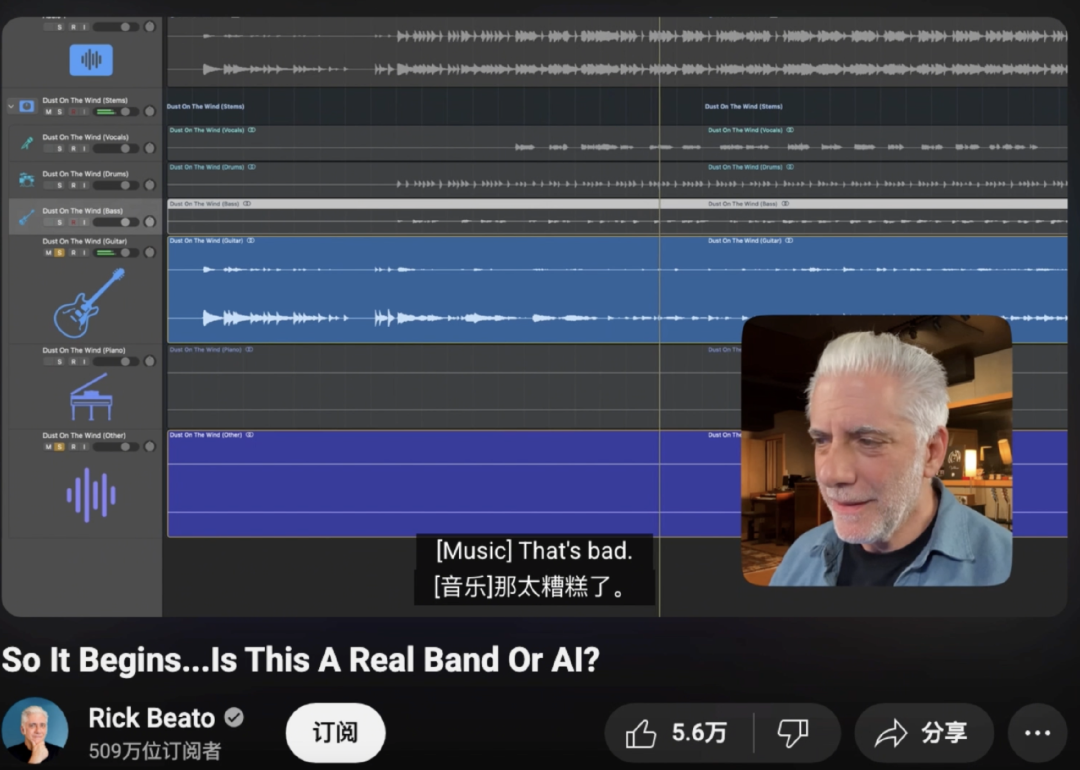This screenshot has width=1080, height=770.
Task: Select the 'Dust On The Wind (Stems)' track header name
Action: [85, 101]
